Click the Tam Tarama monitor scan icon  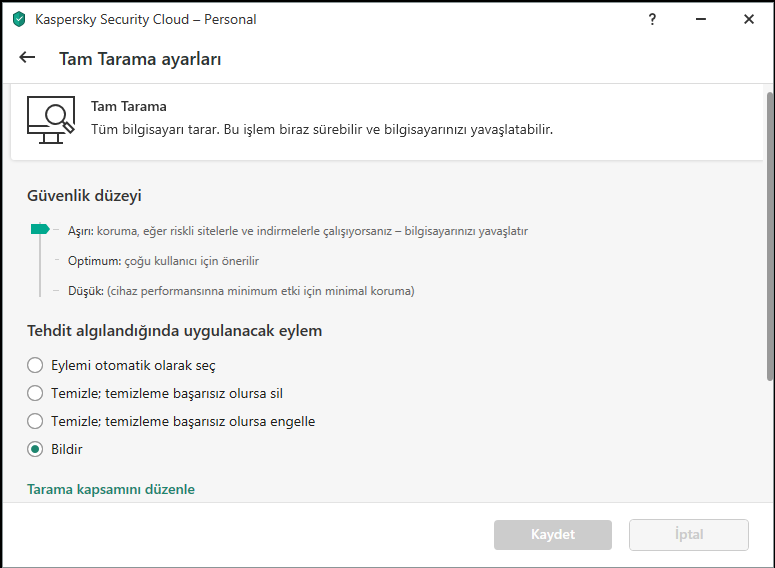click(x=51, y=120)
